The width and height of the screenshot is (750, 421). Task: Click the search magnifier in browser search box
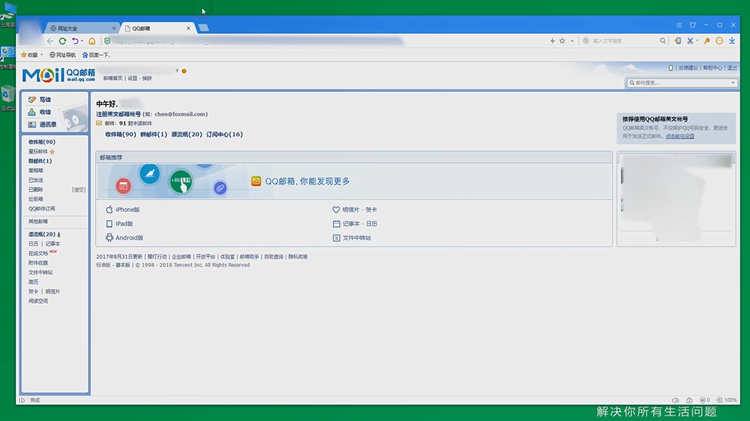click(x=663, y=41)
